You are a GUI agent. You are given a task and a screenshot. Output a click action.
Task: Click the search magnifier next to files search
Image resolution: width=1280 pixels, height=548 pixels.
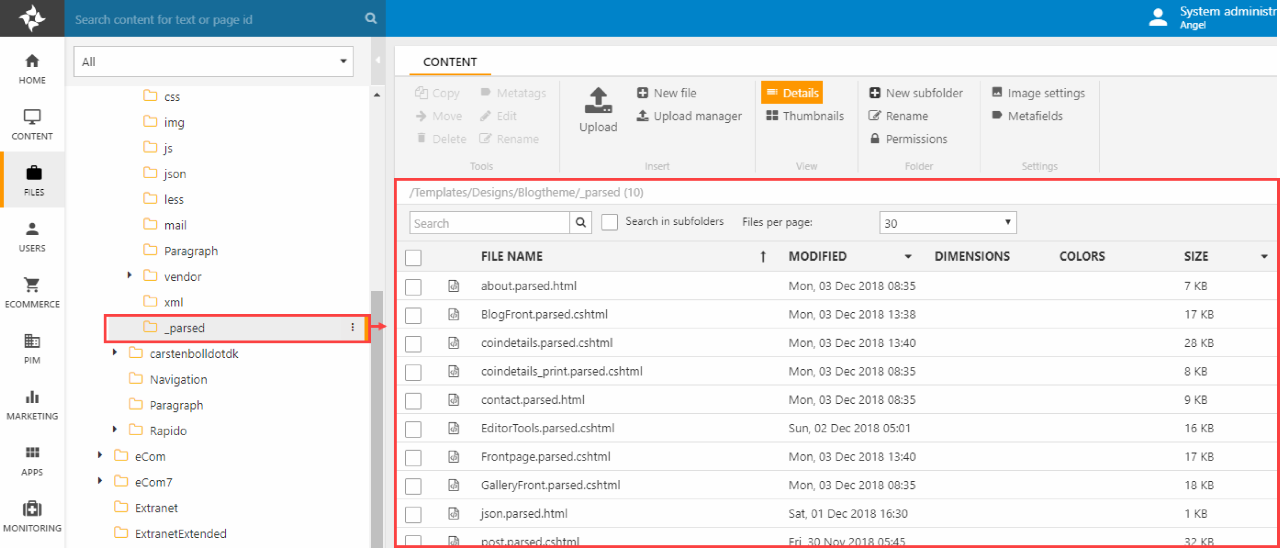pyautogui.click(x=582, y=223)
